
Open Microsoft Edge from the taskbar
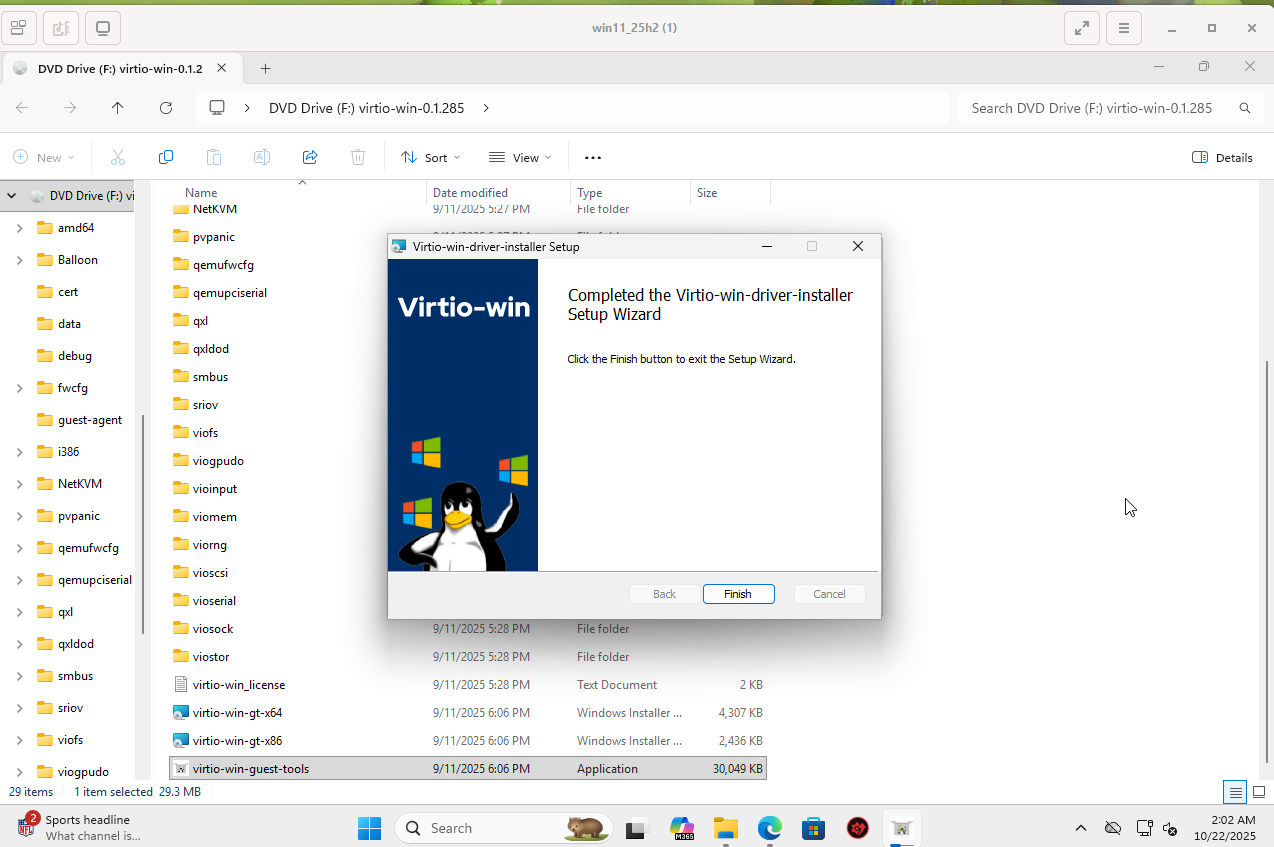tap(769, 828)
